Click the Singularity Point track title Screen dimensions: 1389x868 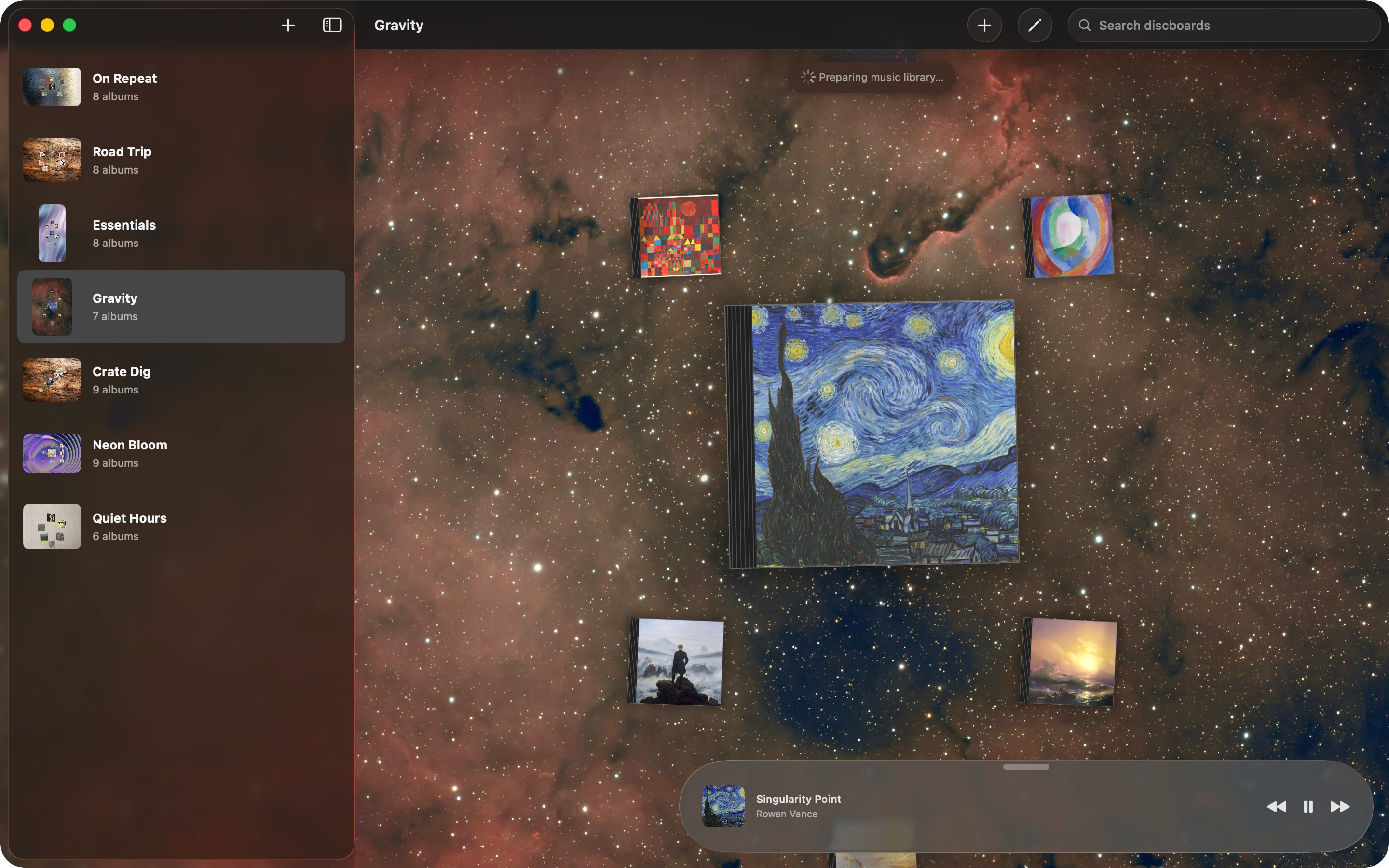tap(798, 799)
